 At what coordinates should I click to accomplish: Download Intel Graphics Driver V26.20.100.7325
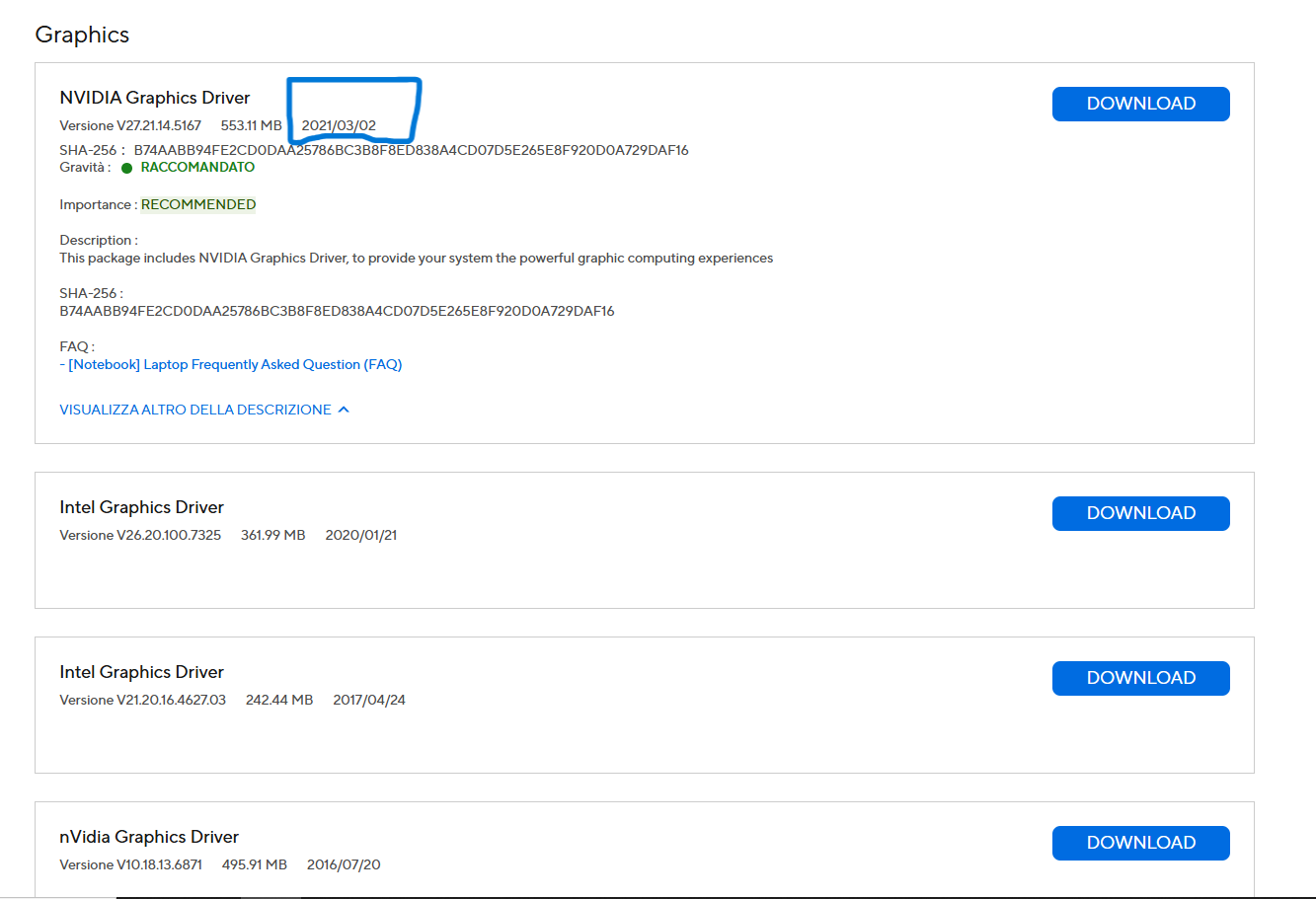click(1140, 513)
